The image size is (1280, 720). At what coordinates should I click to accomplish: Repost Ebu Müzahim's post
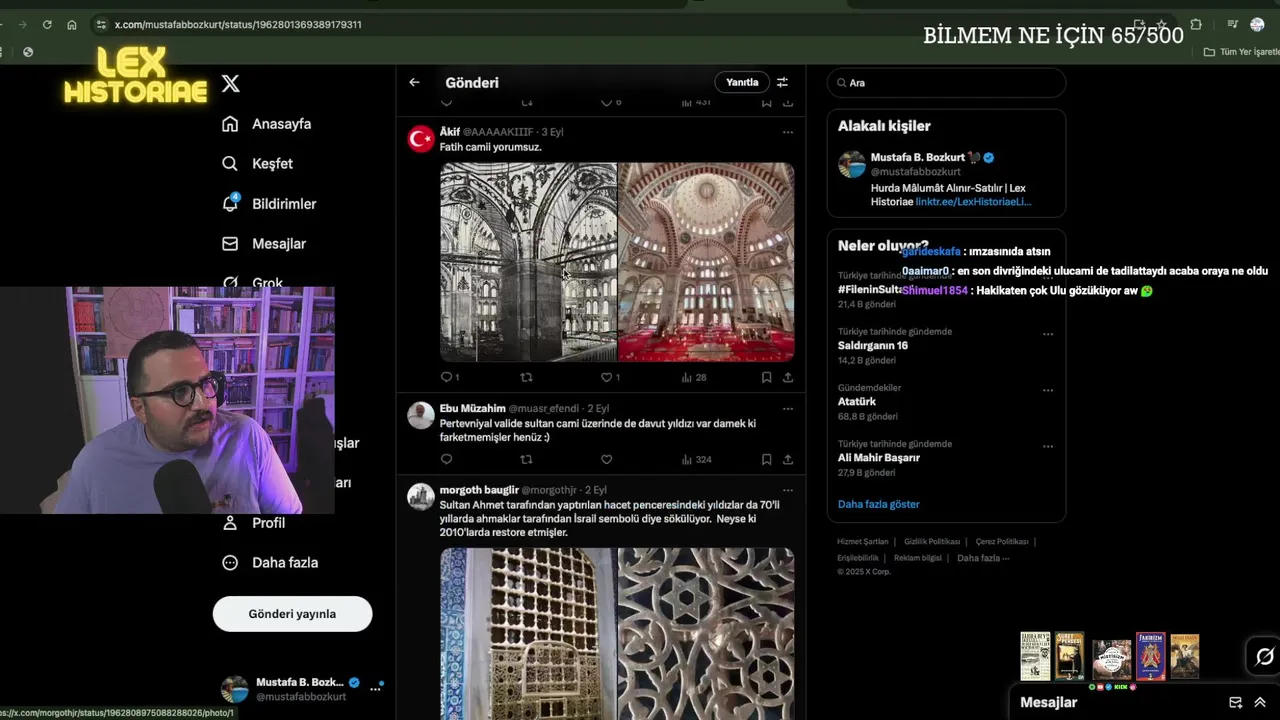pyautogui.click(x=527, y=460)
